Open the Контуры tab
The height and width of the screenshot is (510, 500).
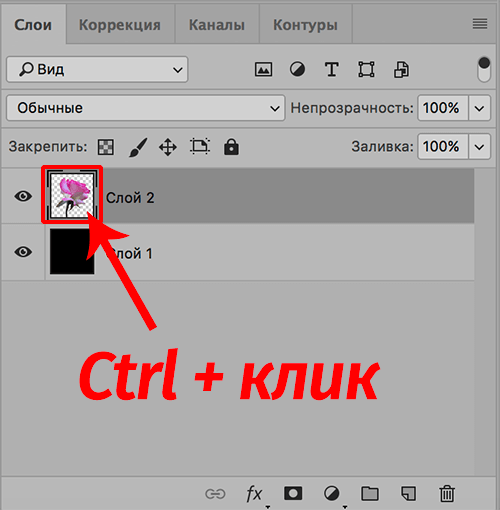tap(305, 25)
